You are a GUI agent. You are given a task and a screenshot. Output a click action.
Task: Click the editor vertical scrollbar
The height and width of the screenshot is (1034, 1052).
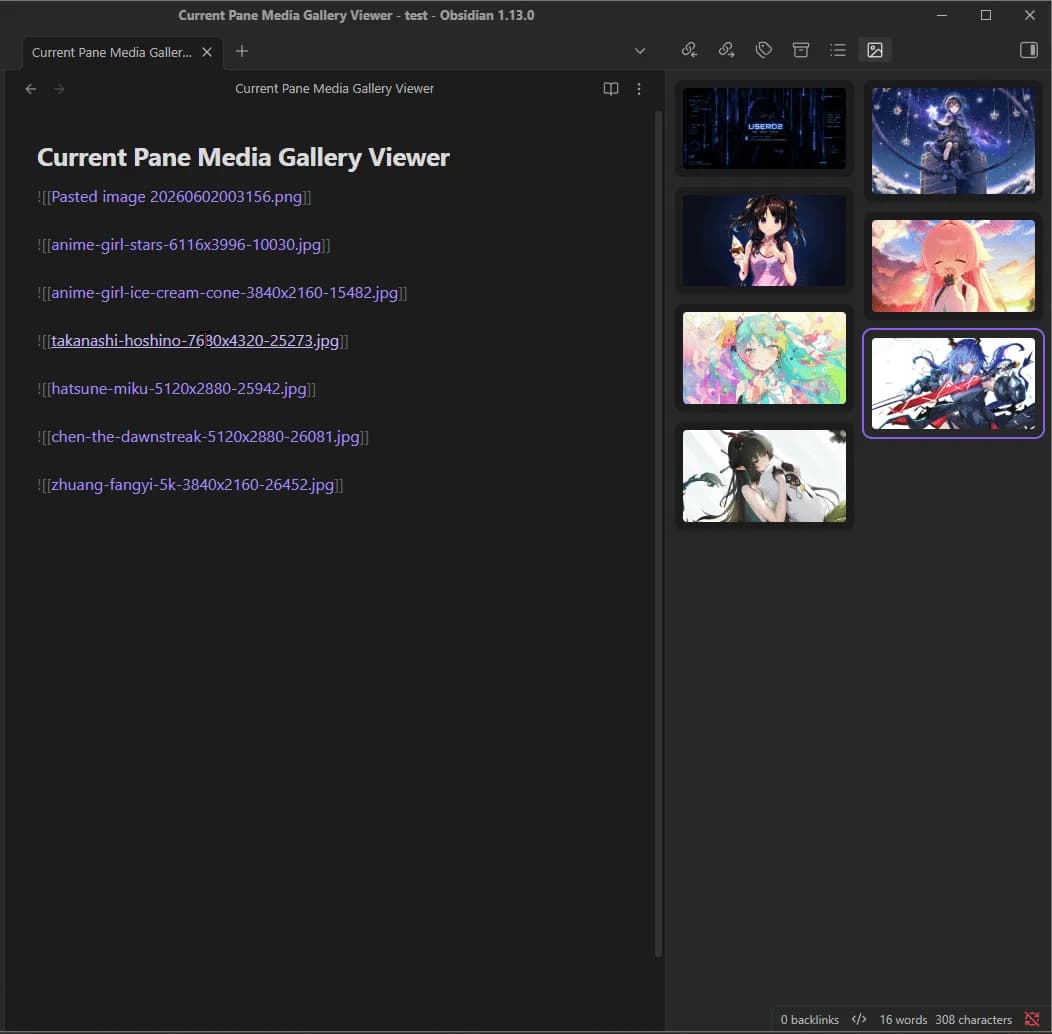click(658, 533)
